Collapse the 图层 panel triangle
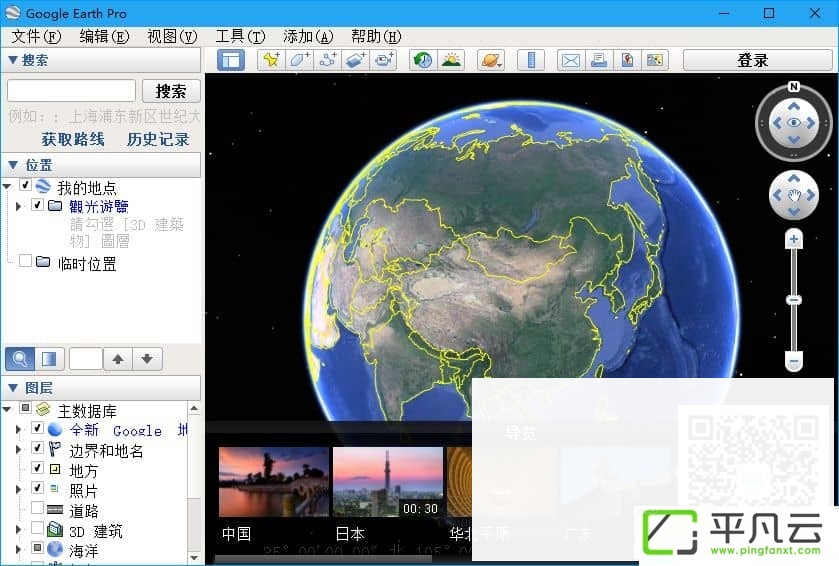Screen dimensions: 839x566 [13, 387]
